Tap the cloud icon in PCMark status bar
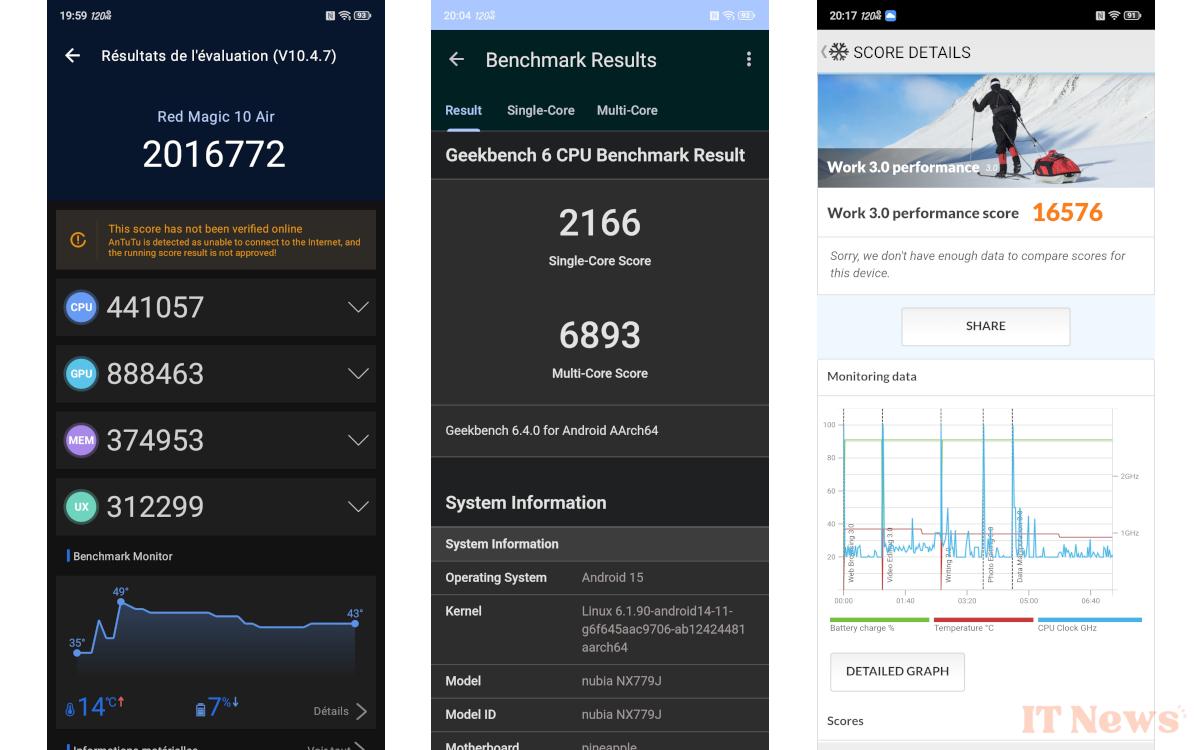The height and width of the screenshot is (750, 1200). coord(891,16)
